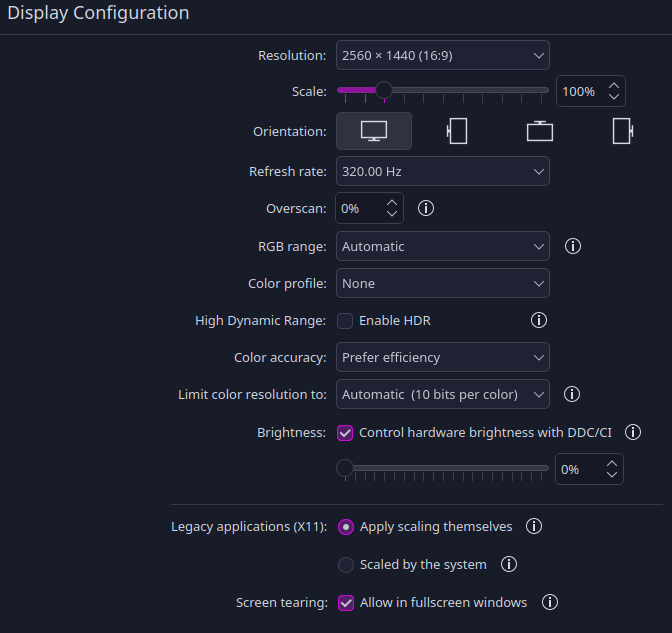Click the Scale 100% input field
Viewport: 672px width, 633px height.
(x=591, y=91)
